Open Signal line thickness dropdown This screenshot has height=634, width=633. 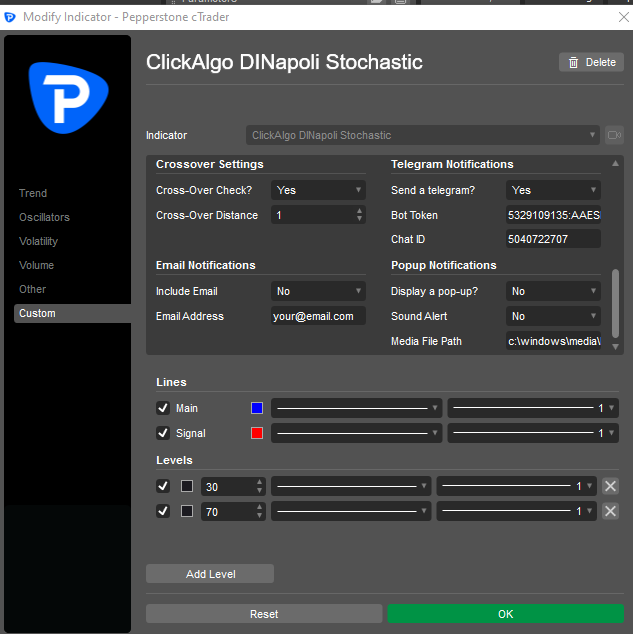[x=533, y=433]
